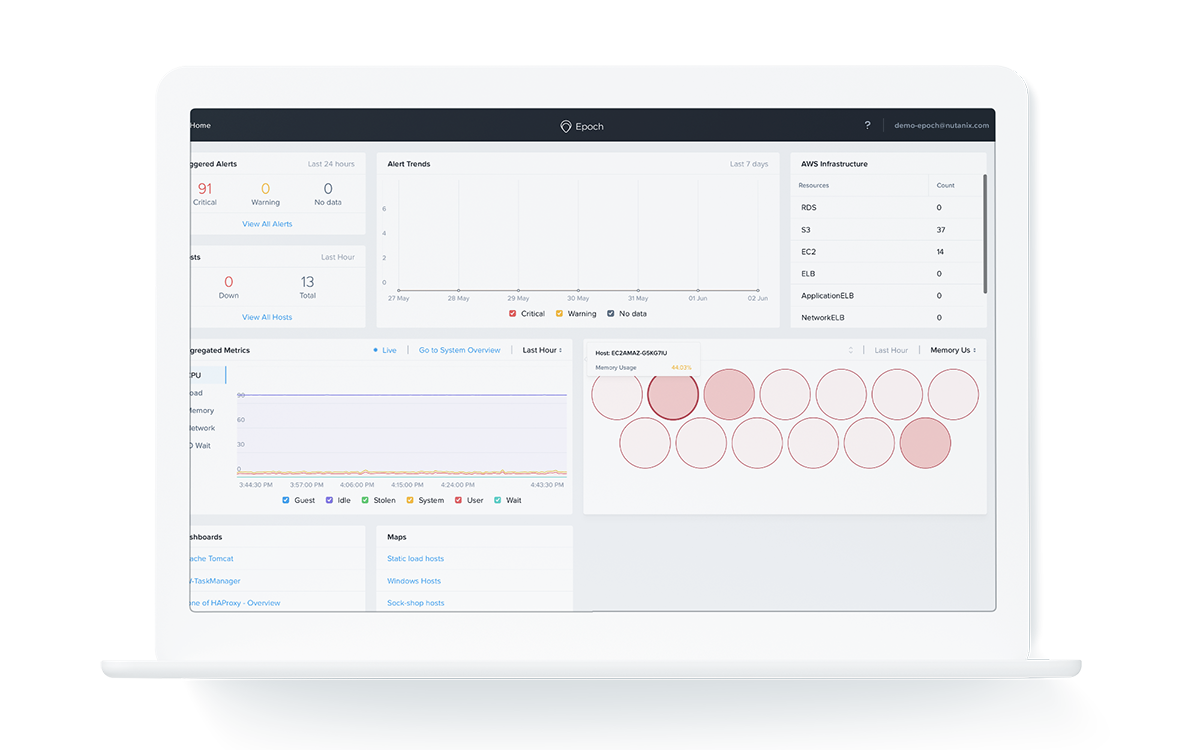
Task: Disable the System CPU series checkbox
Action: (410, 500)
